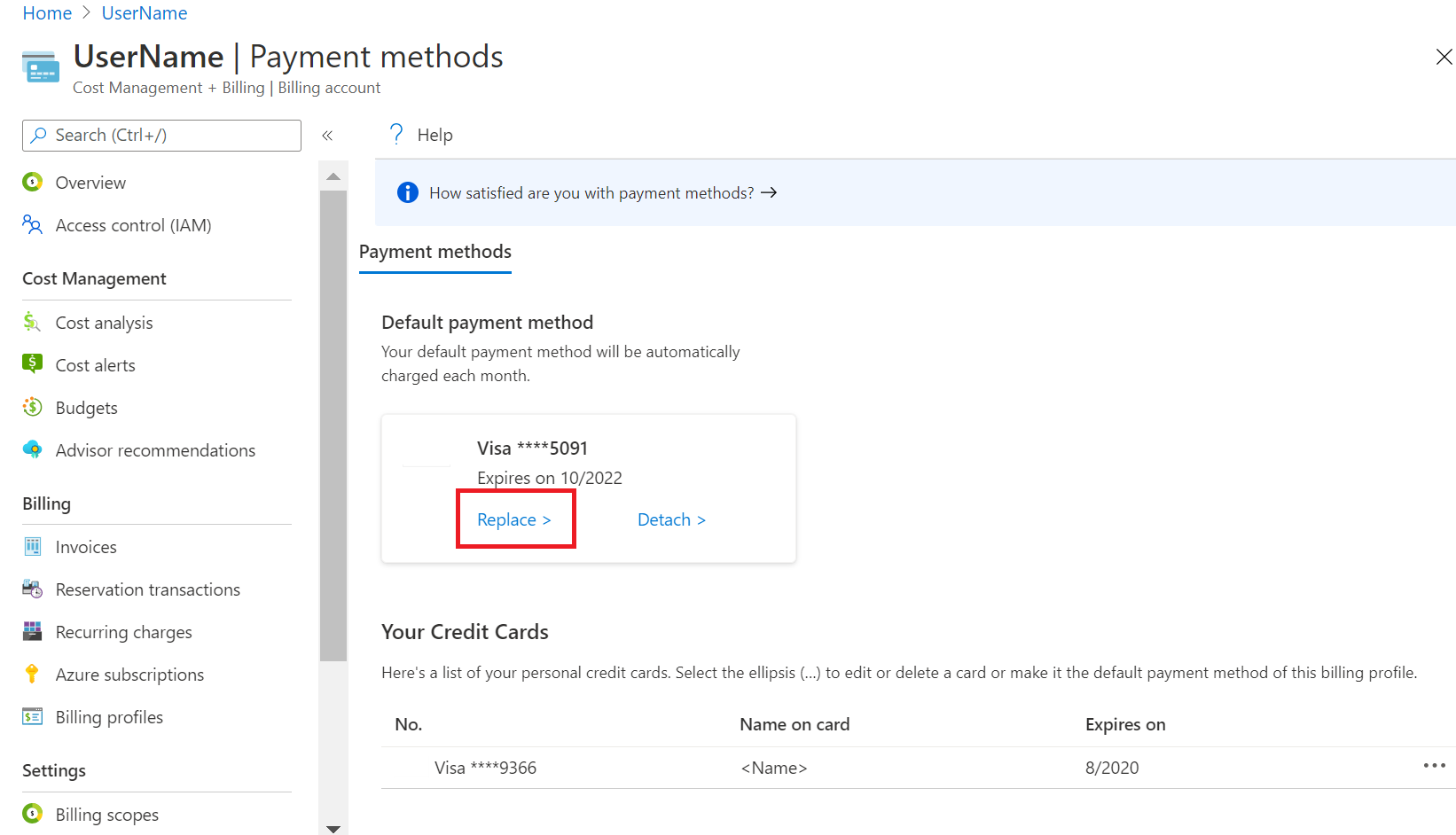Click the Cost alerts dollar icon
This screenshot has width=1456, height=835.
(x=32, y=364)
